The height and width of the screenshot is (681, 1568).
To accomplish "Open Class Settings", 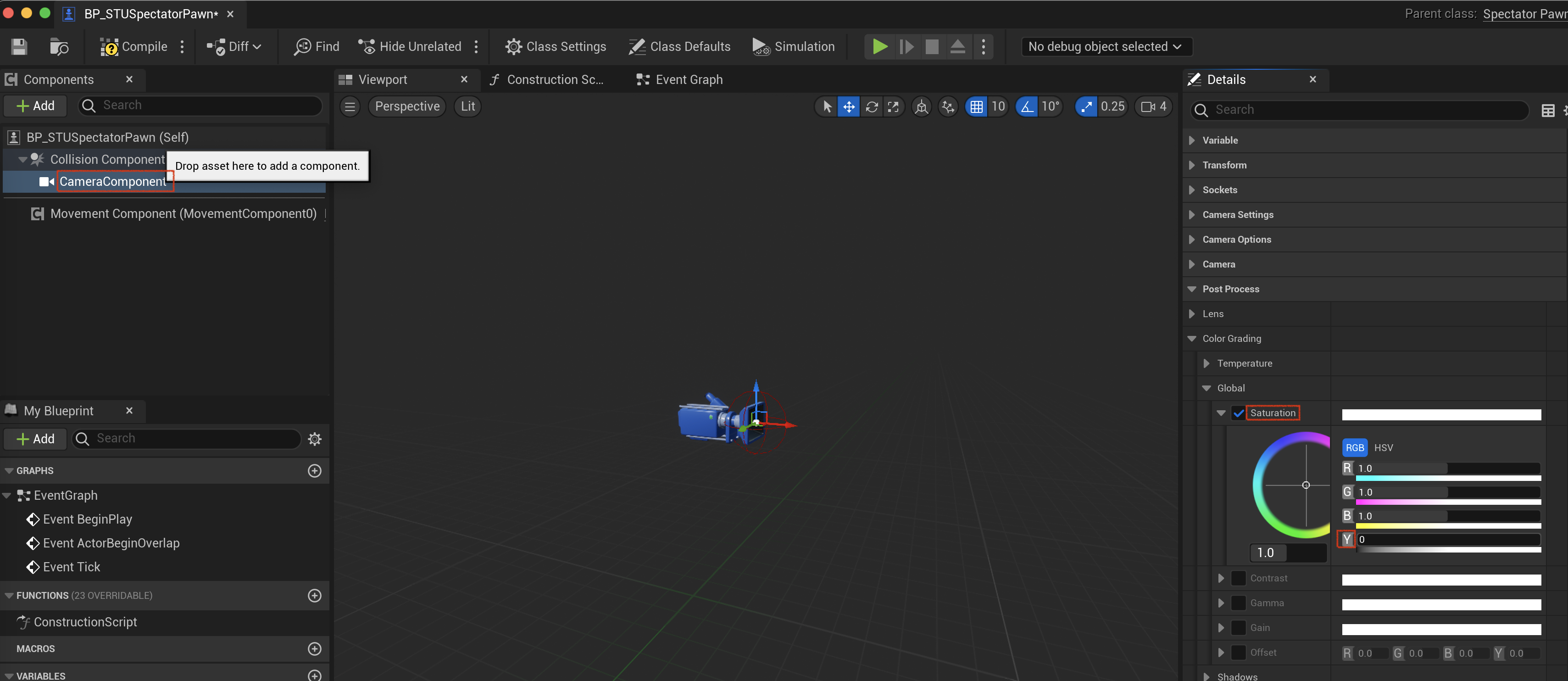I will tap(556, 46).
